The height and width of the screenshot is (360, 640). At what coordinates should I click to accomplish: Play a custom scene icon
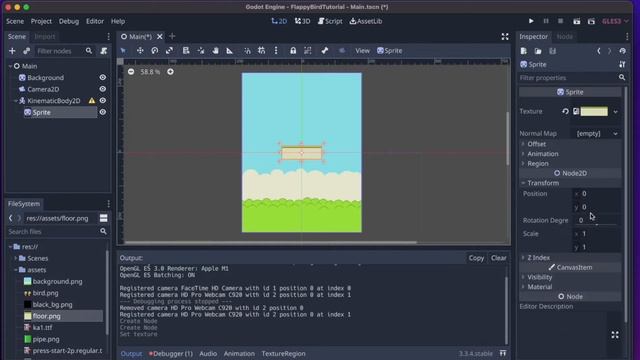[x=591, y=21]
